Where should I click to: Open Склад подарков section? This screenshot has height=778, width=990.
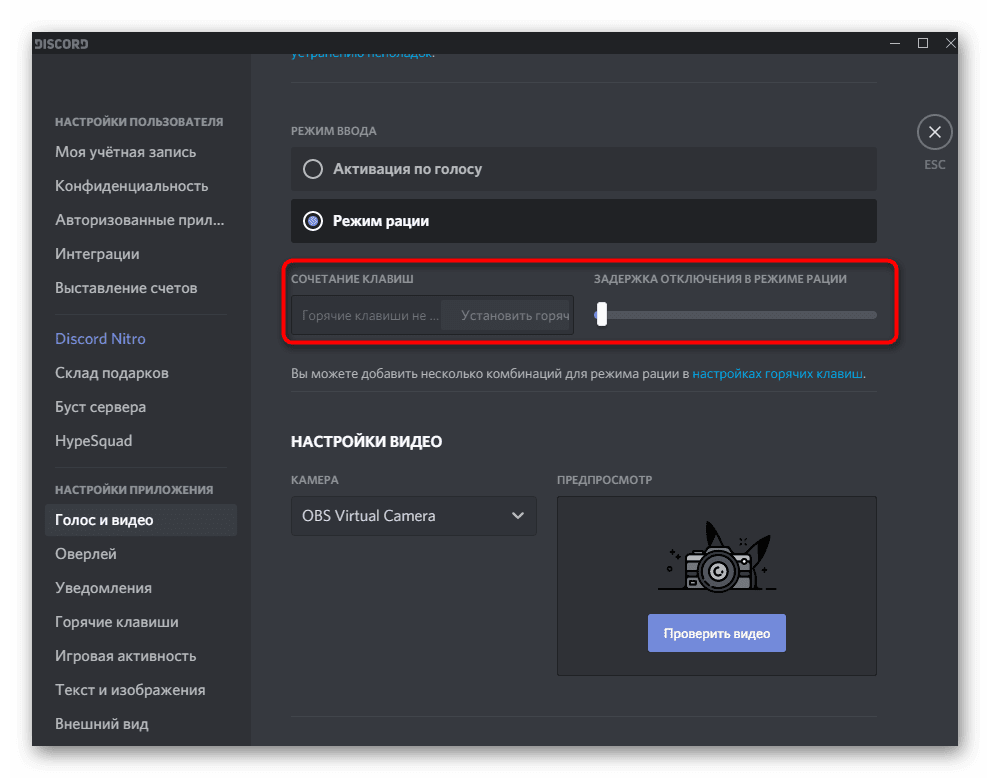[112, 373]
